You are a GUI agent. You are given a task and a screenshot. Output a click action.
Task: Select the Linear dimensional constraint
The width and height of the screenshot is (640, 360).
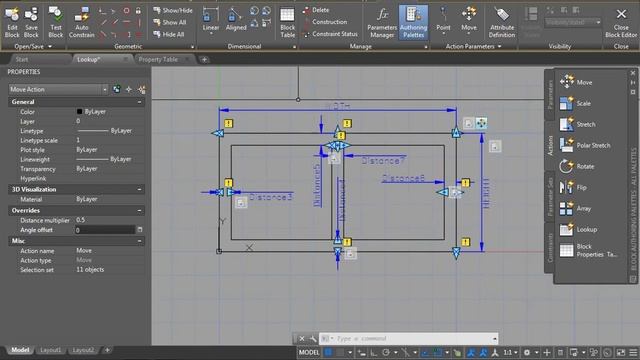[x=211, y=20]
